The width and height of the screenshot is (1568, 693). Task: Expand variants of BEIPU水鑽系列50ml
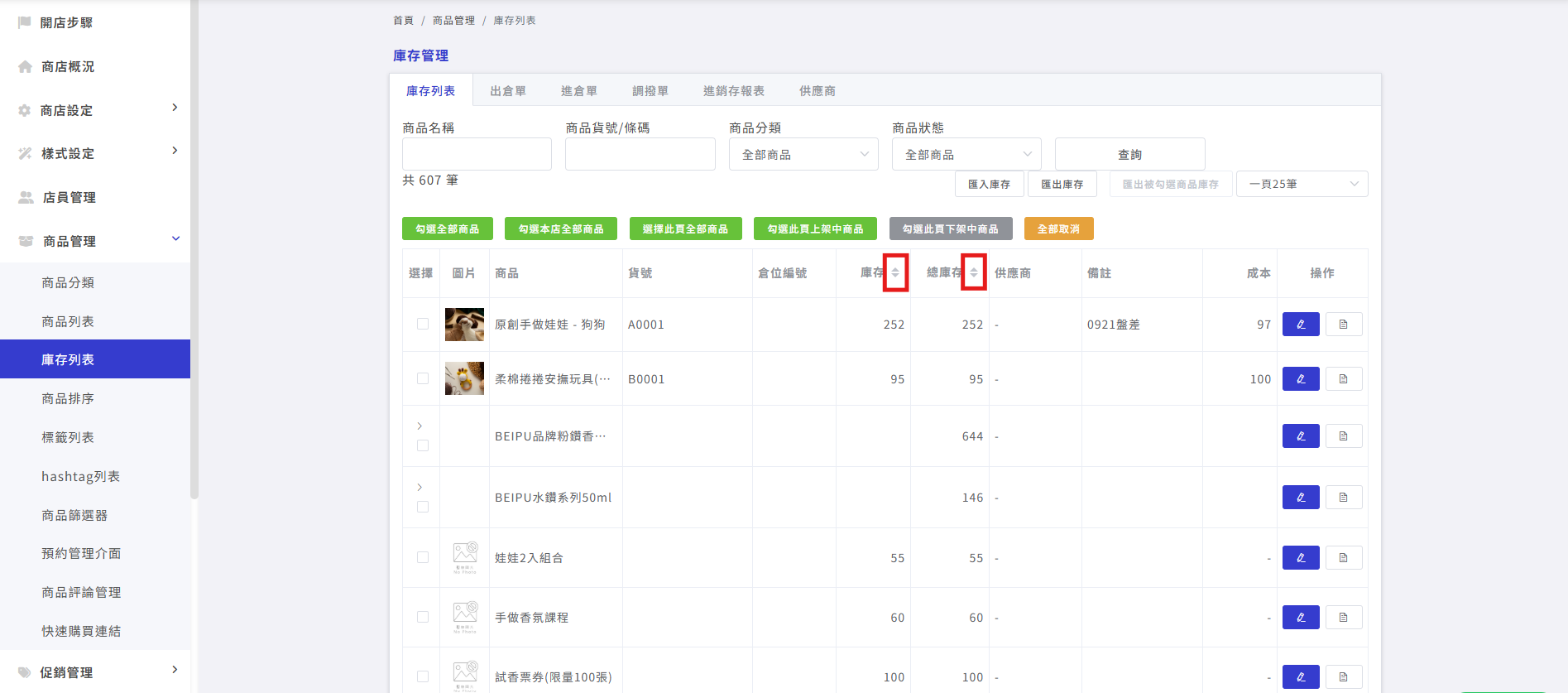point(420,487)
